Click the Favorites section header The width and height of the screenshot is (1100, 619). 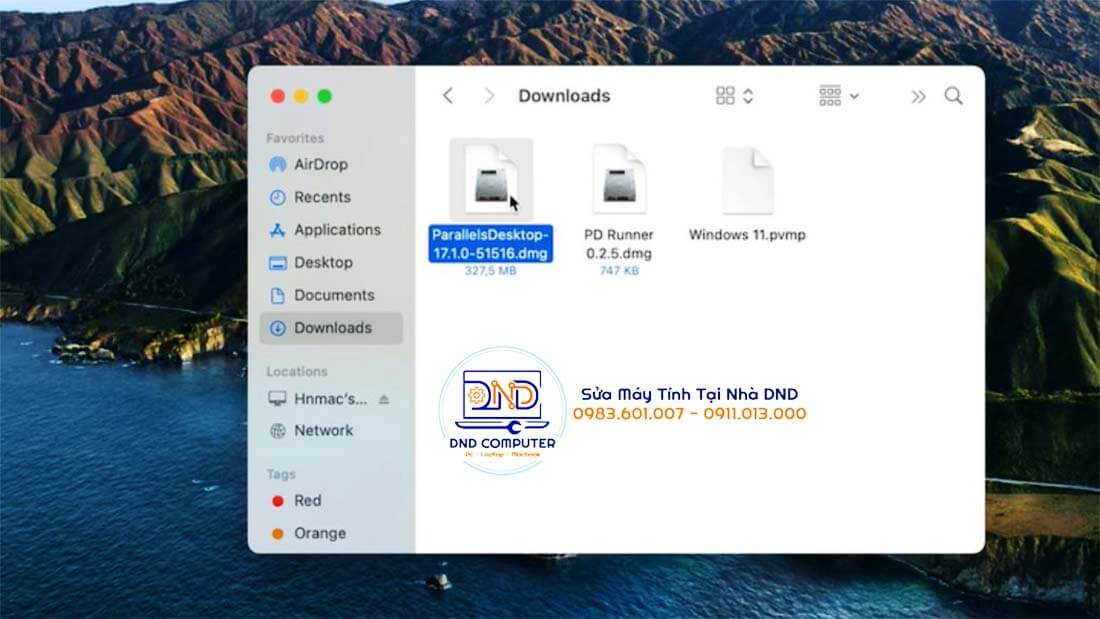(x=295, y=138)
